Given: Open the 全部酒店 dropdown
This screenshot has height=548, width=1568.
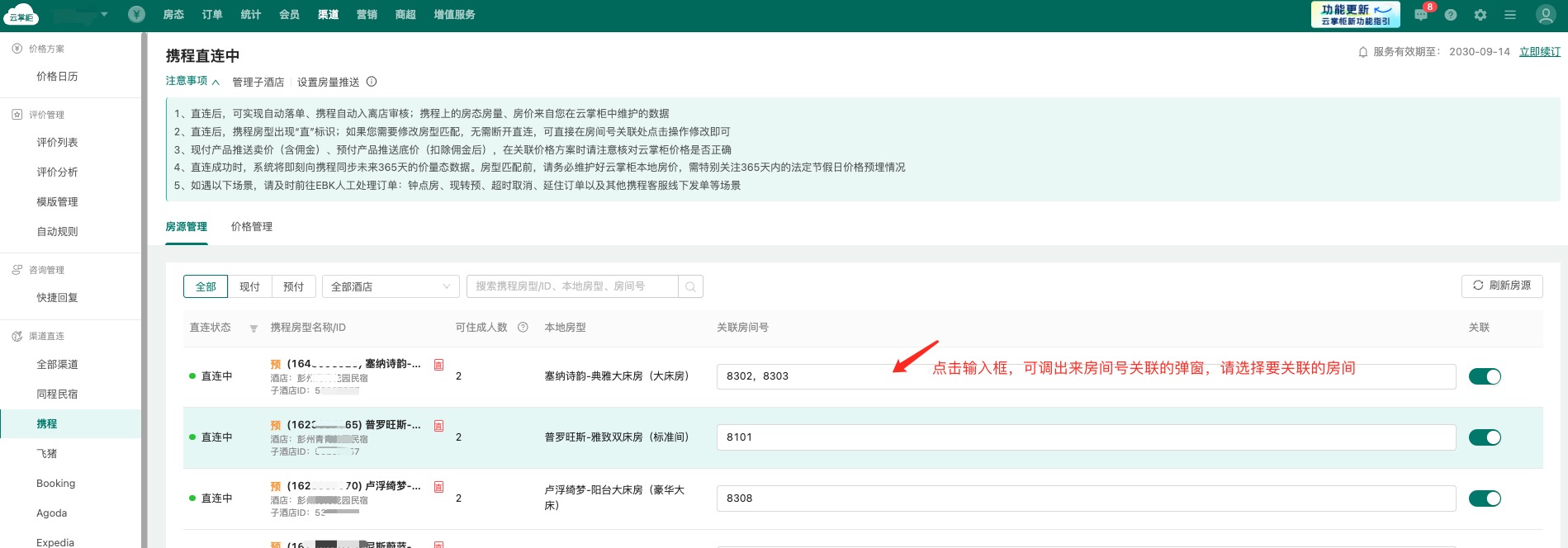Looking at the screenshot, I should pos(391,286).
